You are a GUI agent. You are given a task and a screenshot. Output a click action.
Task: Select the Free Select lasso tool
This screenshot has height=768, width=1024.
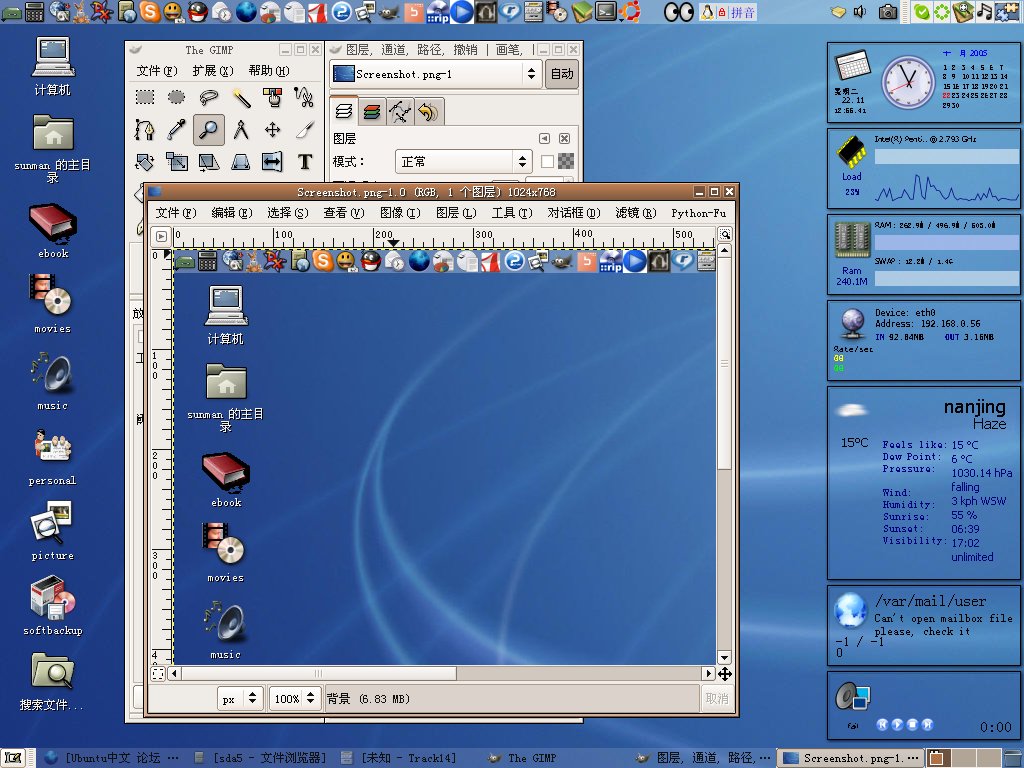(208, 97)
